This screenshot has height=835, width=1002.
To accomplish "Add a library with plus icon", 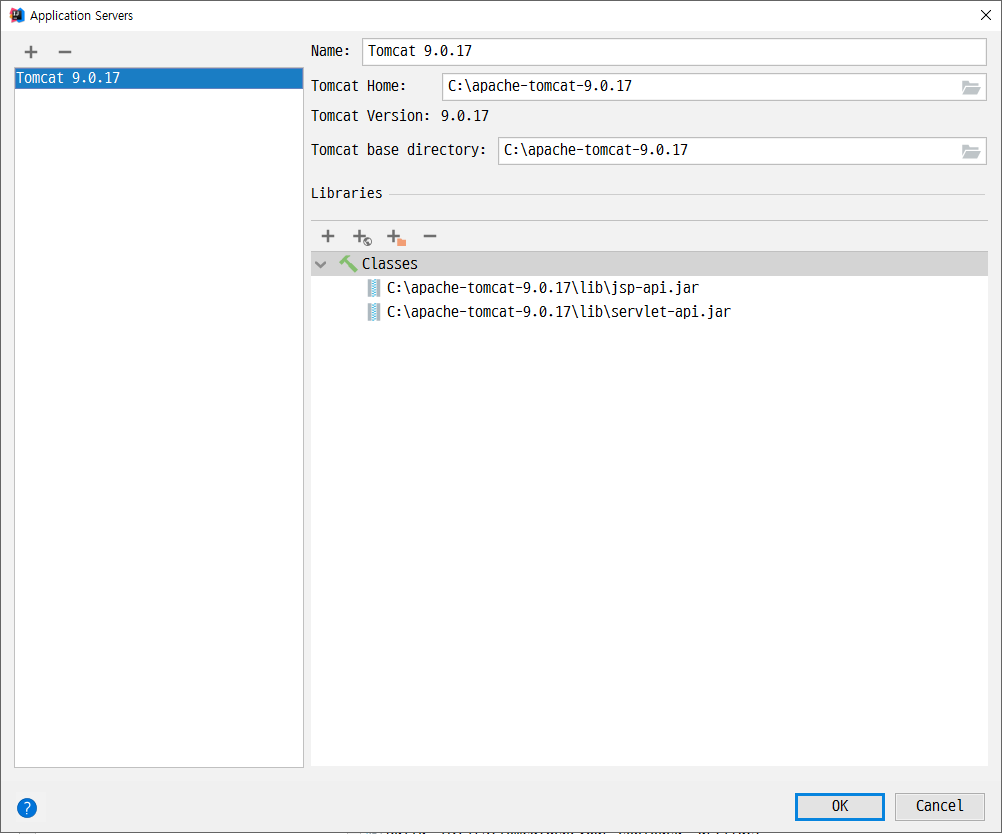I will (328, 236).
